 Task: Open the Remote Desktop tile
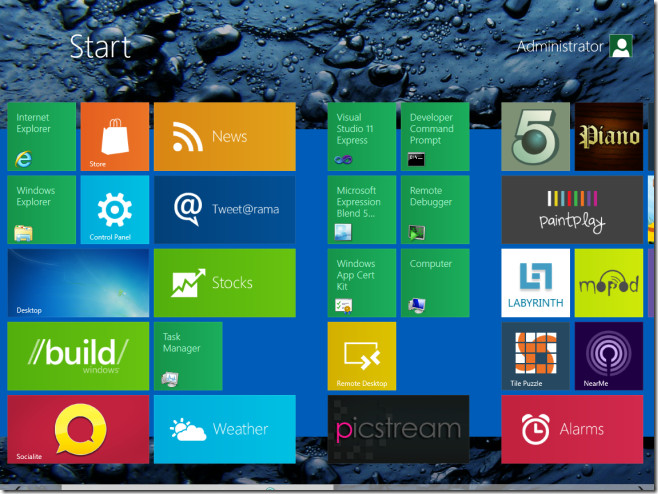click(x=362, y=356)
